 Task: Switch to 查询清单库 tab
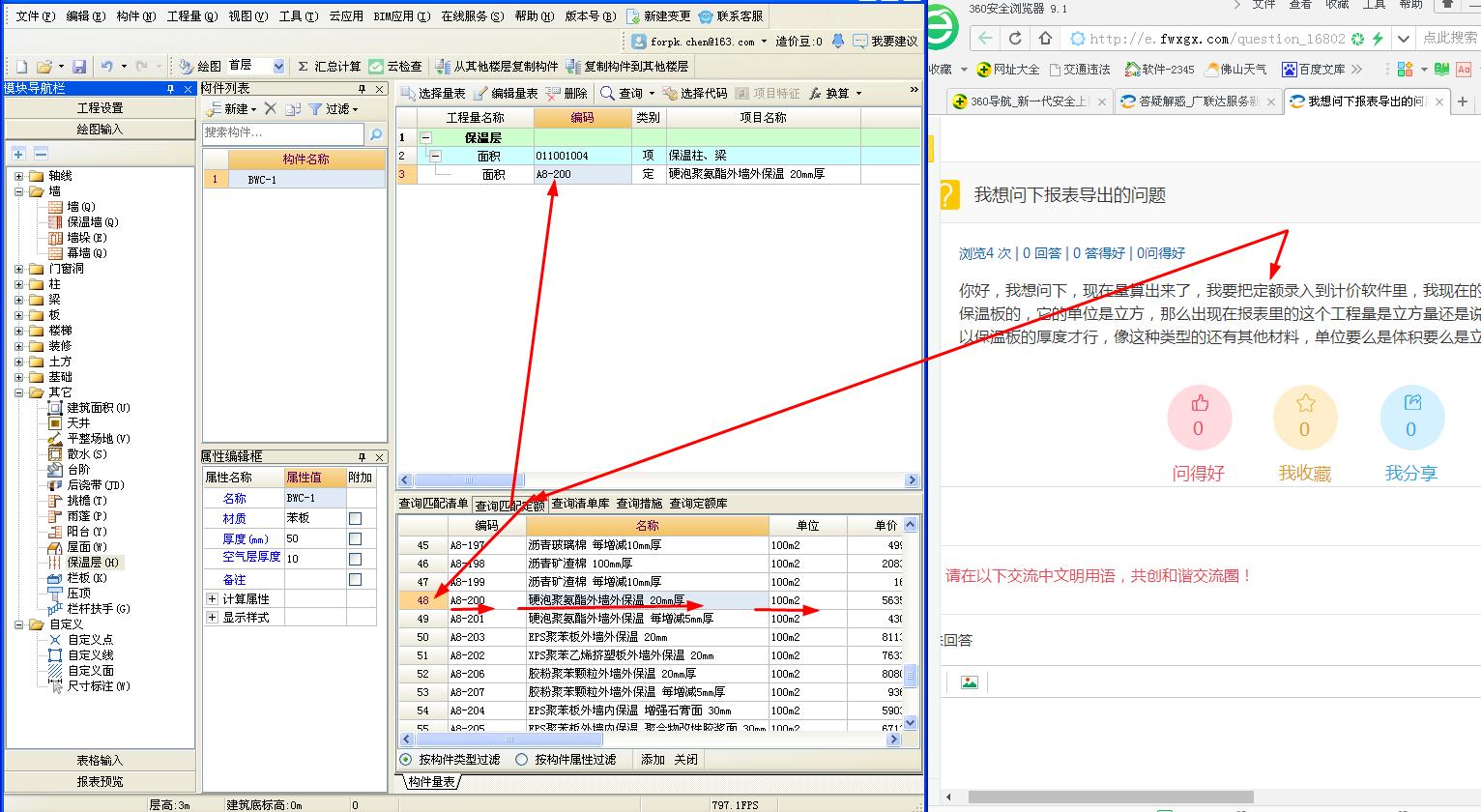click(x=581, y=504)
